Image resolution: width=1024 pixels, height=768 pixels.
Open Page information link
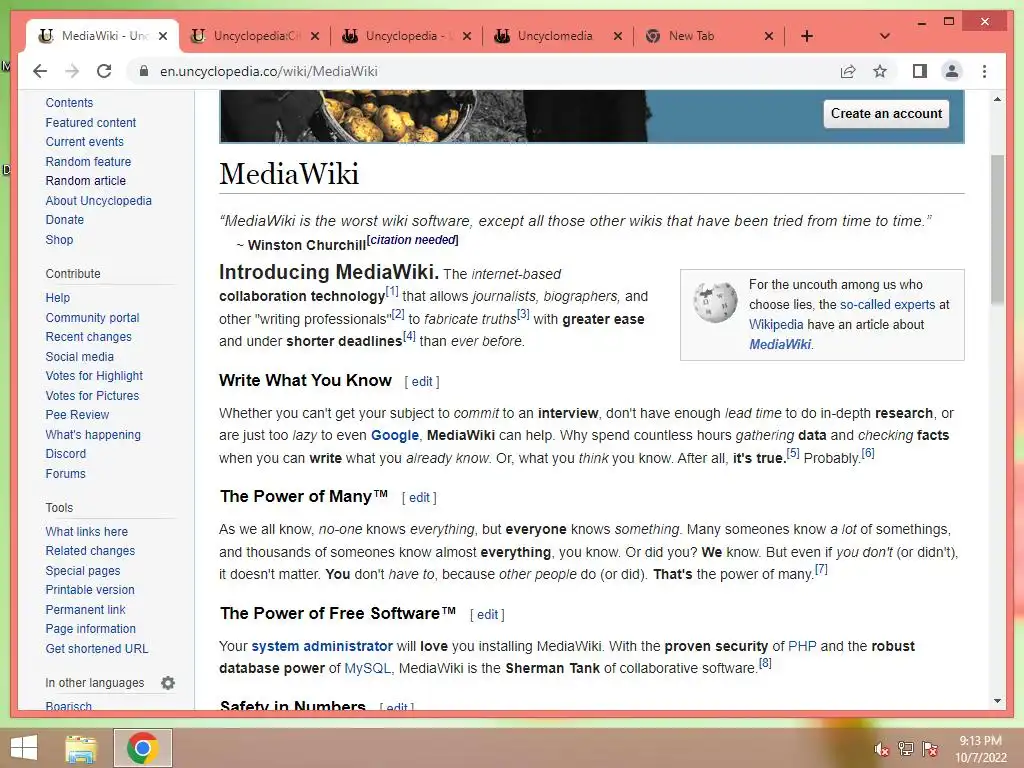pos(91,629)
